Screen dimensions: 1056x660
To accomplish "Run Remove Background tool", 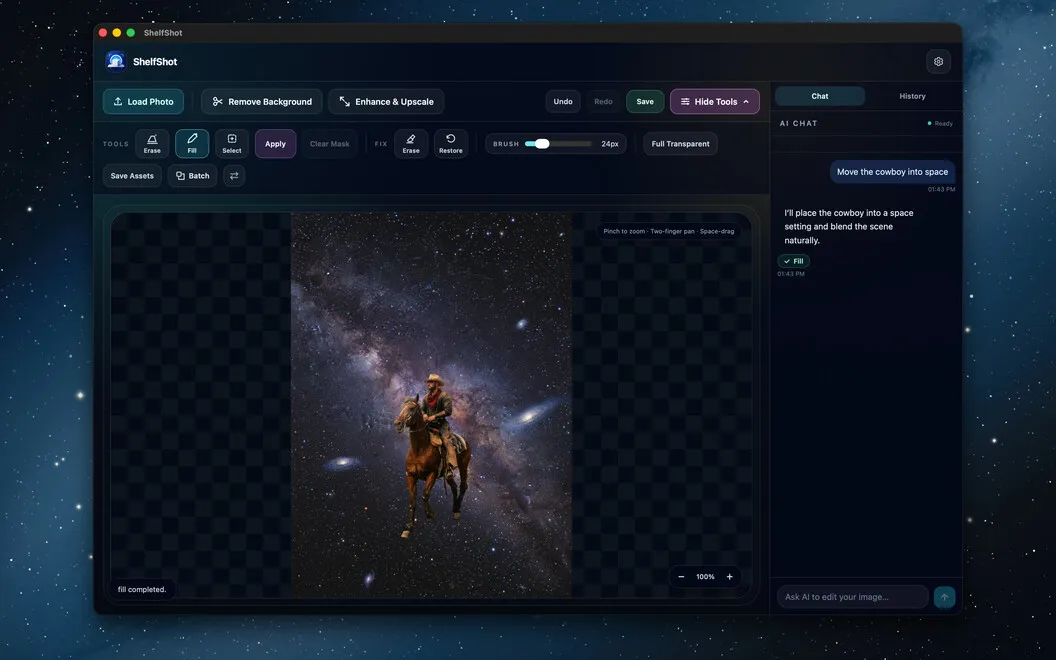I will [262, 102].
